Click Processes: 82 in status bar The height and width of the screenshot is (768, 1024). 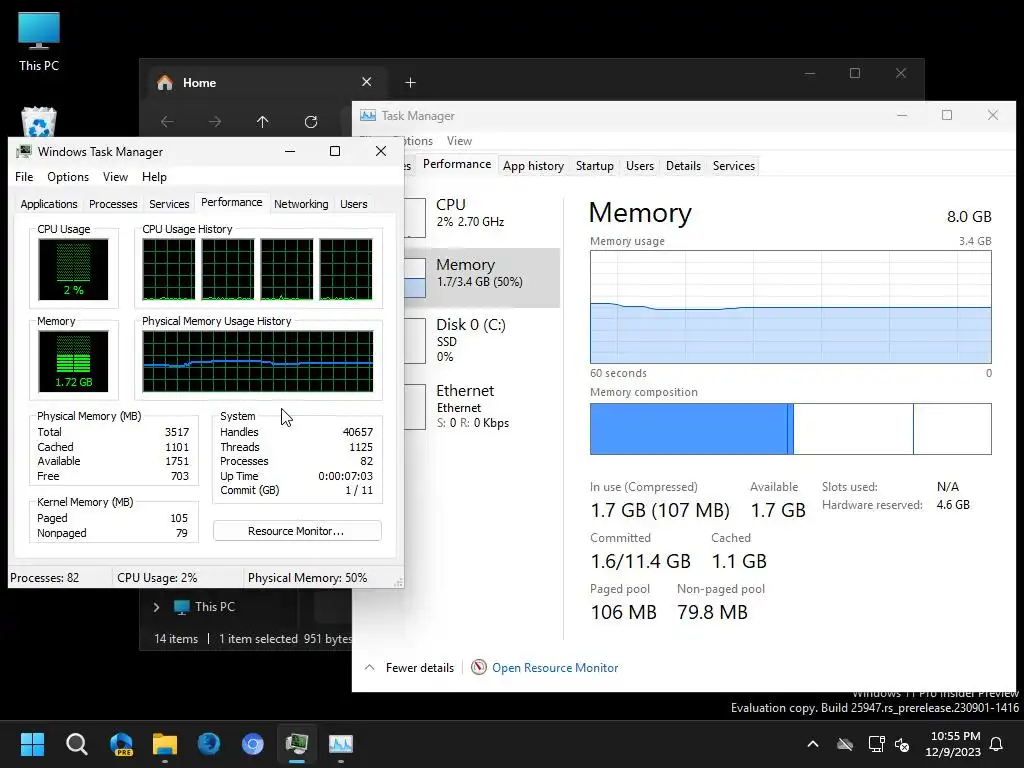coord(44,578)
